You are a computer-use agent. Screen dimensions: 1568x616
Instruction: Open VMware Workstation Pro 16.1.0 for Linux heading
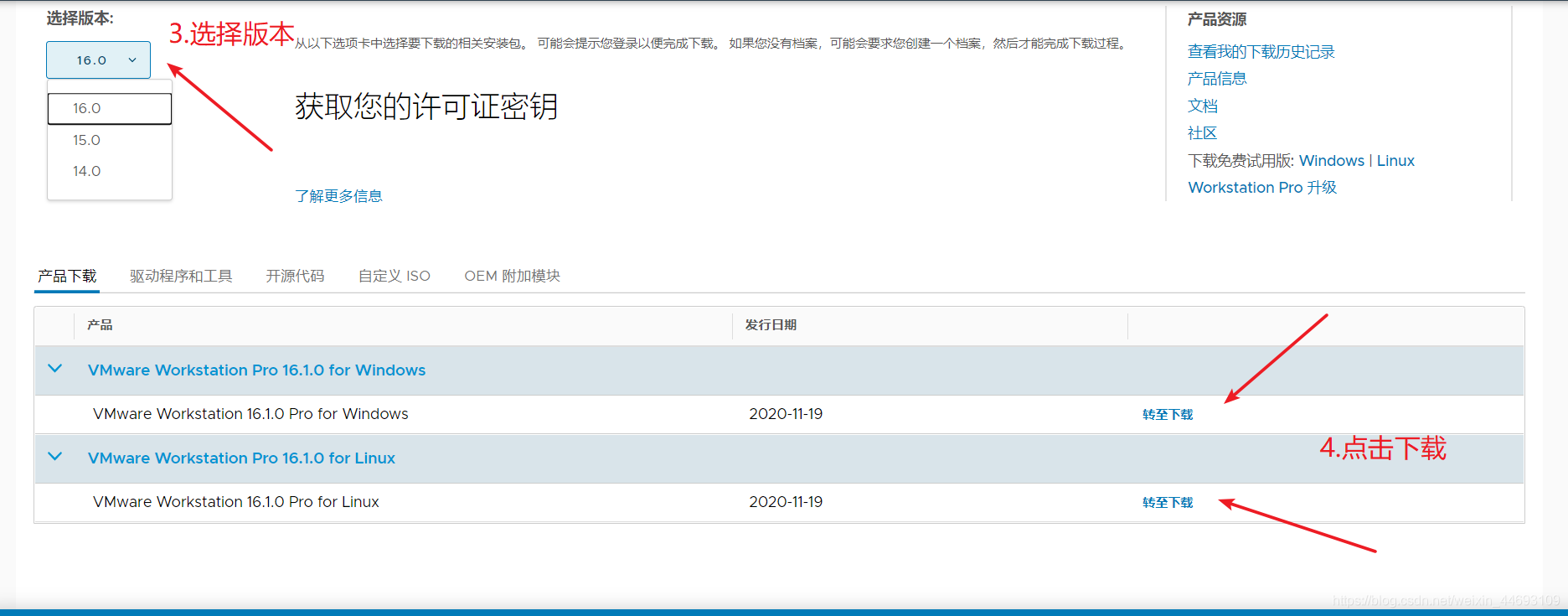click(x=241, y=458)
